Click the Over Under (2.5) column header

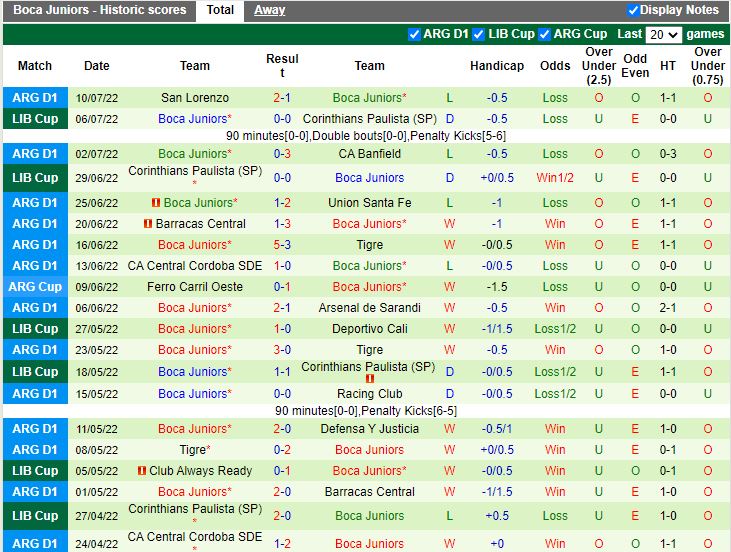[599, 66]
